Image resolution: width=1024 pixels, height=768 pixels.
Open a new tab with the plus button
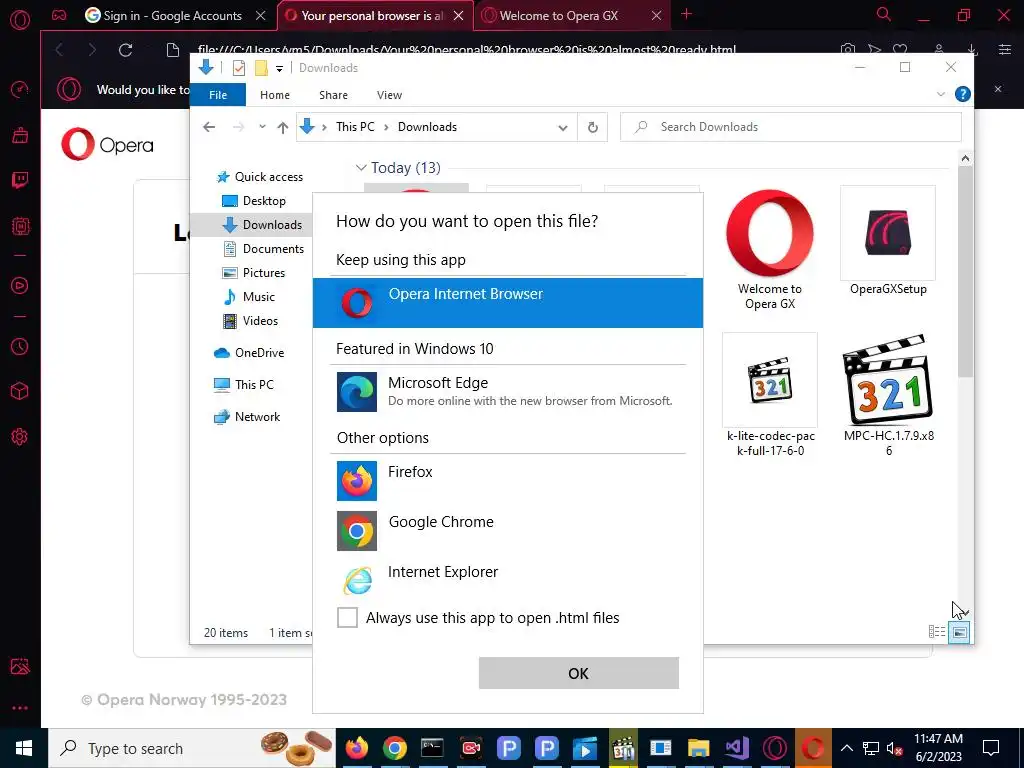(x=686, y=14)
